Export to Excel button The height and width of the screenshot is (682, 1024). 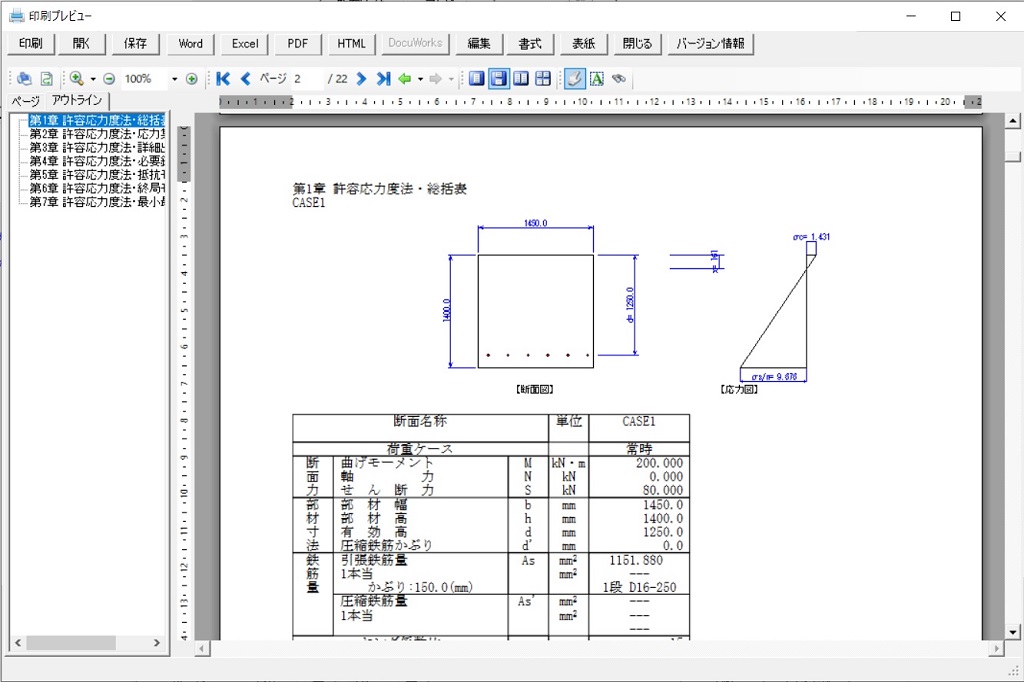[x=245, y=44]
